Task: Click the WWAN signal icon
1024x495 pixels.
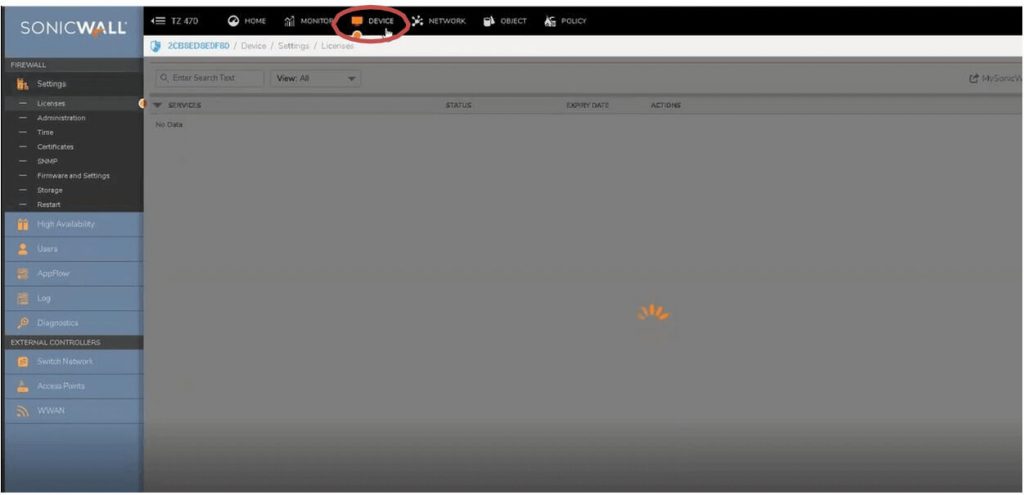Action: point(23,411)
